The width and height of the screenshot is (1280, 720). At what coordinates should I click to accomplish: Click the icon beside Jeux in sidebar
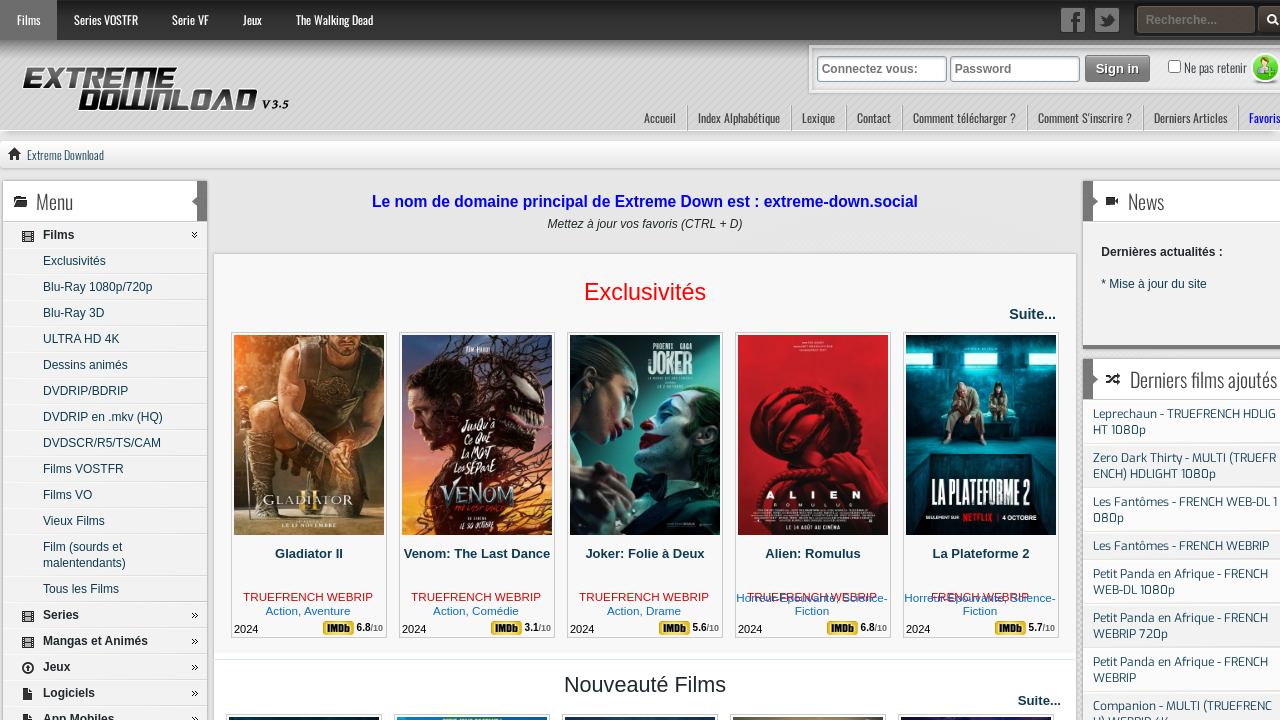pyautogui.click(x=28, y=667)
